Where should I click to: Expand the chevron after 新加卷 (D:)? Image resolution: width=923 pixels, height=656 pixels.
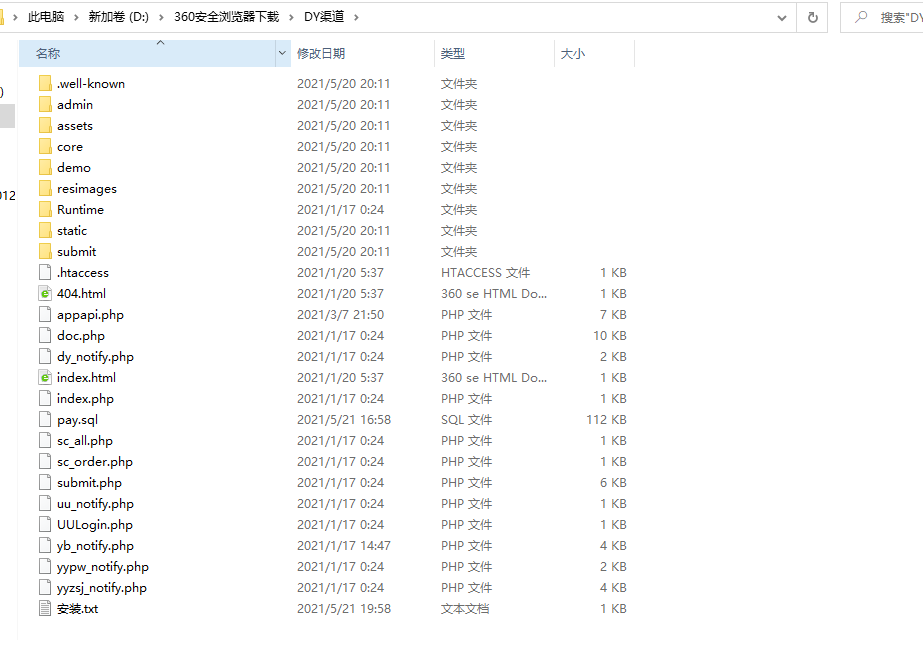click(x=161, y=18)
